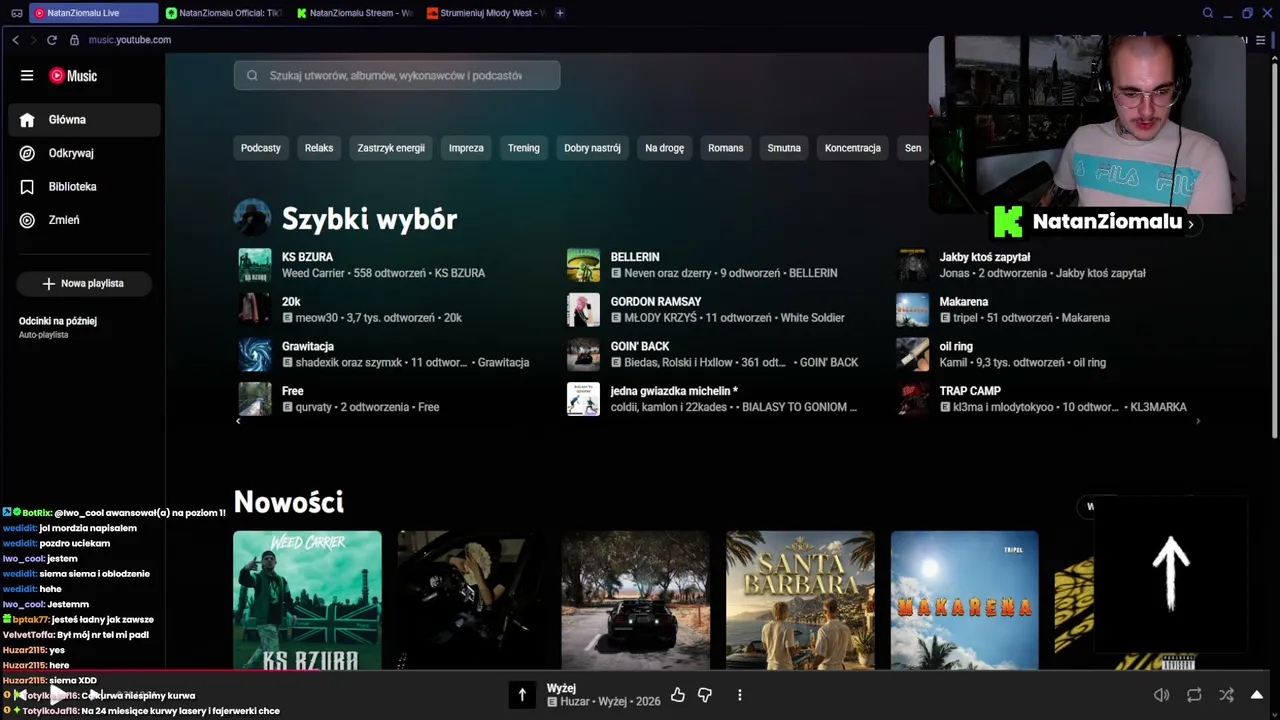Select the Trening mood chip

coord(523,148)
